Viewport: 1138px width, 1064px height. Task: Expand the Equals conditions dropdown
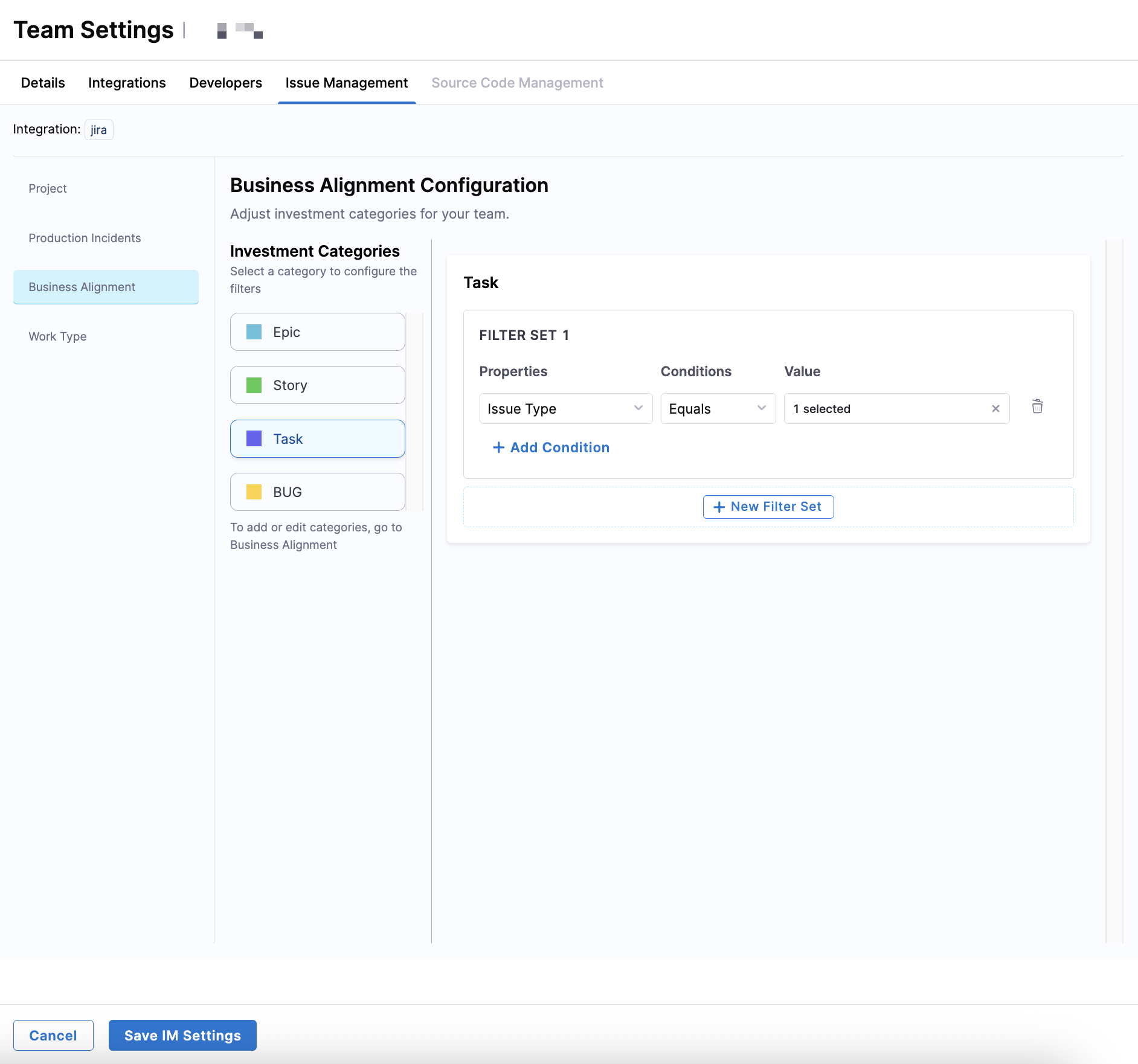(718, 409)
